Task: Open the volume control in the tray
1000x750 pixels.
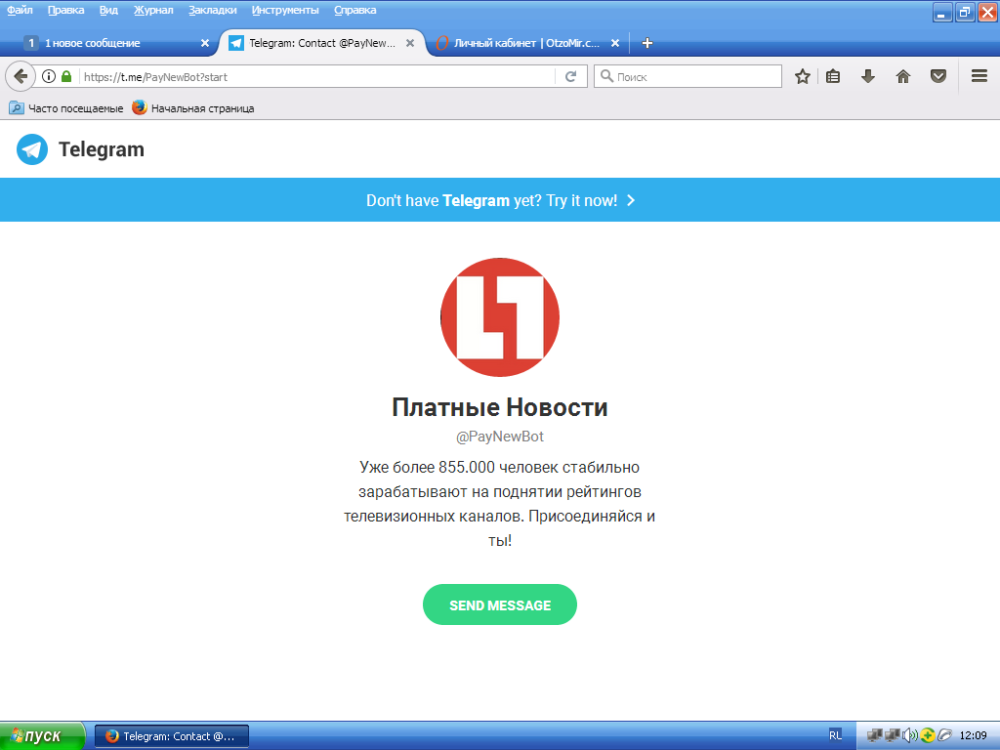Action: tap(910, 735)
